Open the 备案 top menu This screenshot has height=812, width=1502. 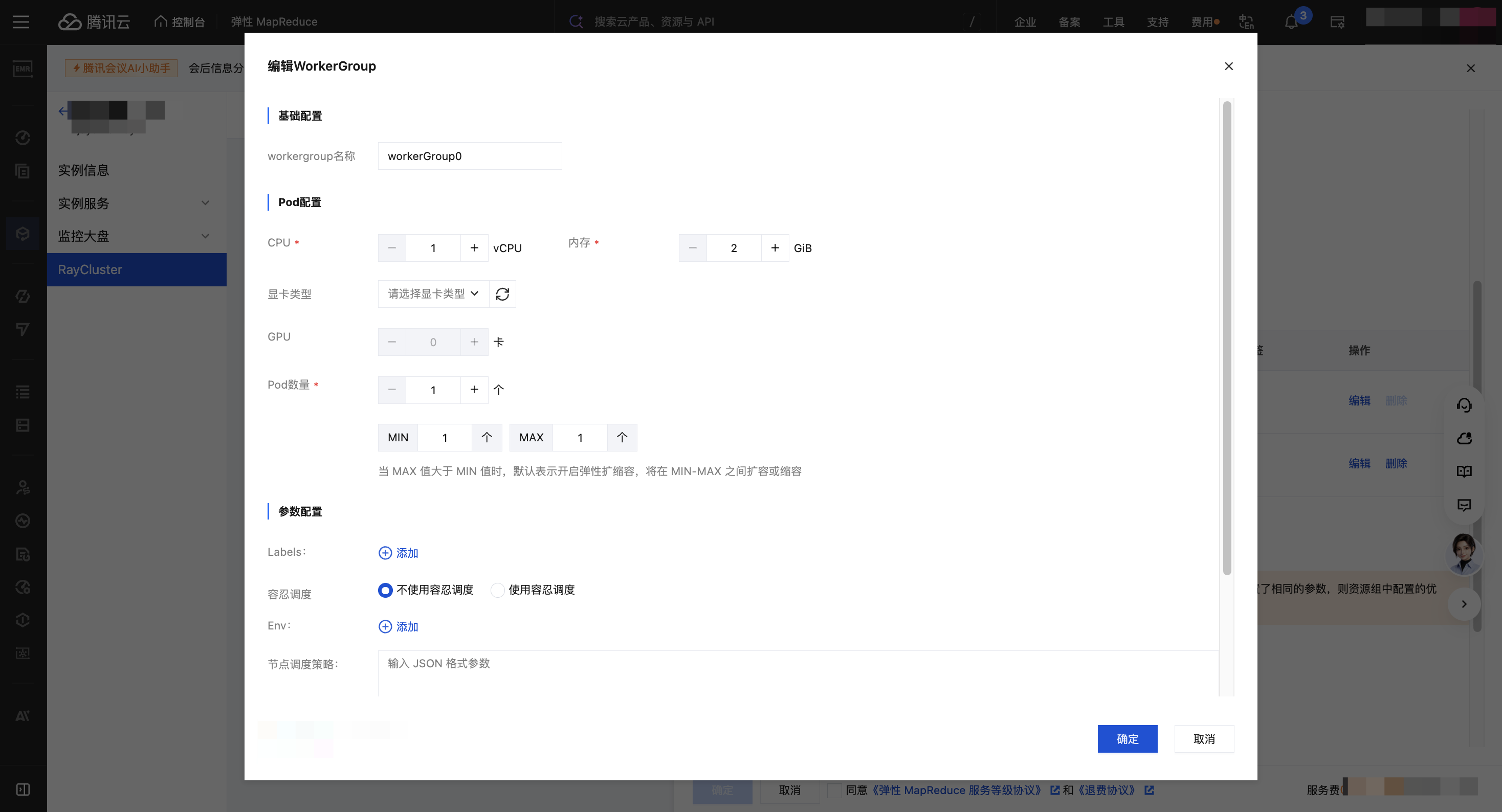(1069, 21)
